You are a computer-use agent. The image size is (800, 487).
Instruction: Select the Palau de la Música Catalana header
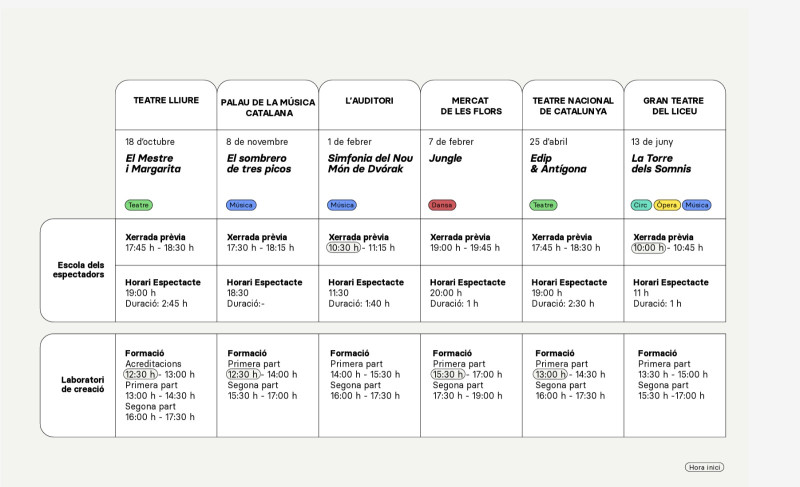[268, 107]
